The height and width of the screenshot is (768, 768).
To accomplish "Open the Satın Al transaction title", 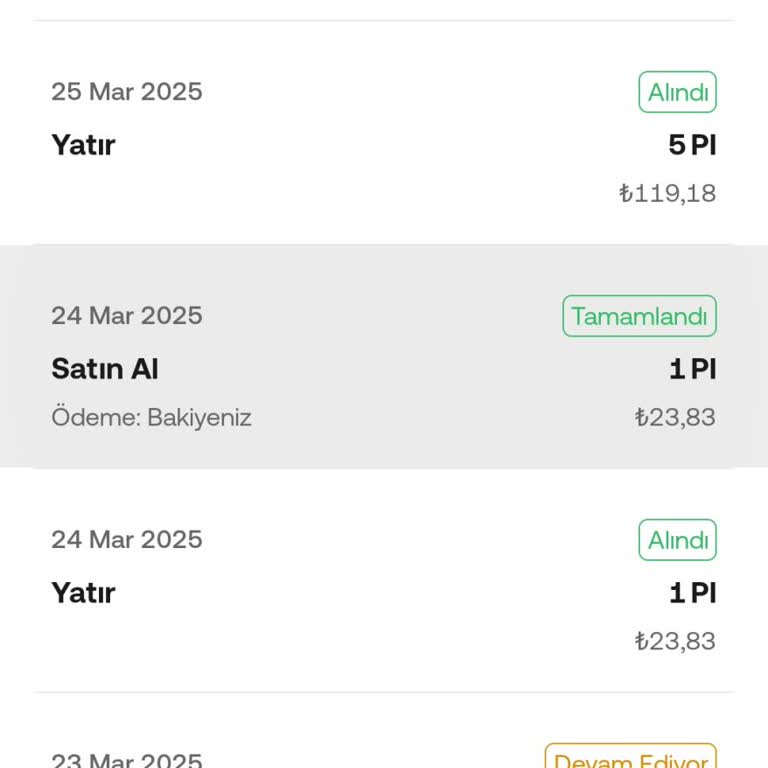I will (x=105, y=369).
